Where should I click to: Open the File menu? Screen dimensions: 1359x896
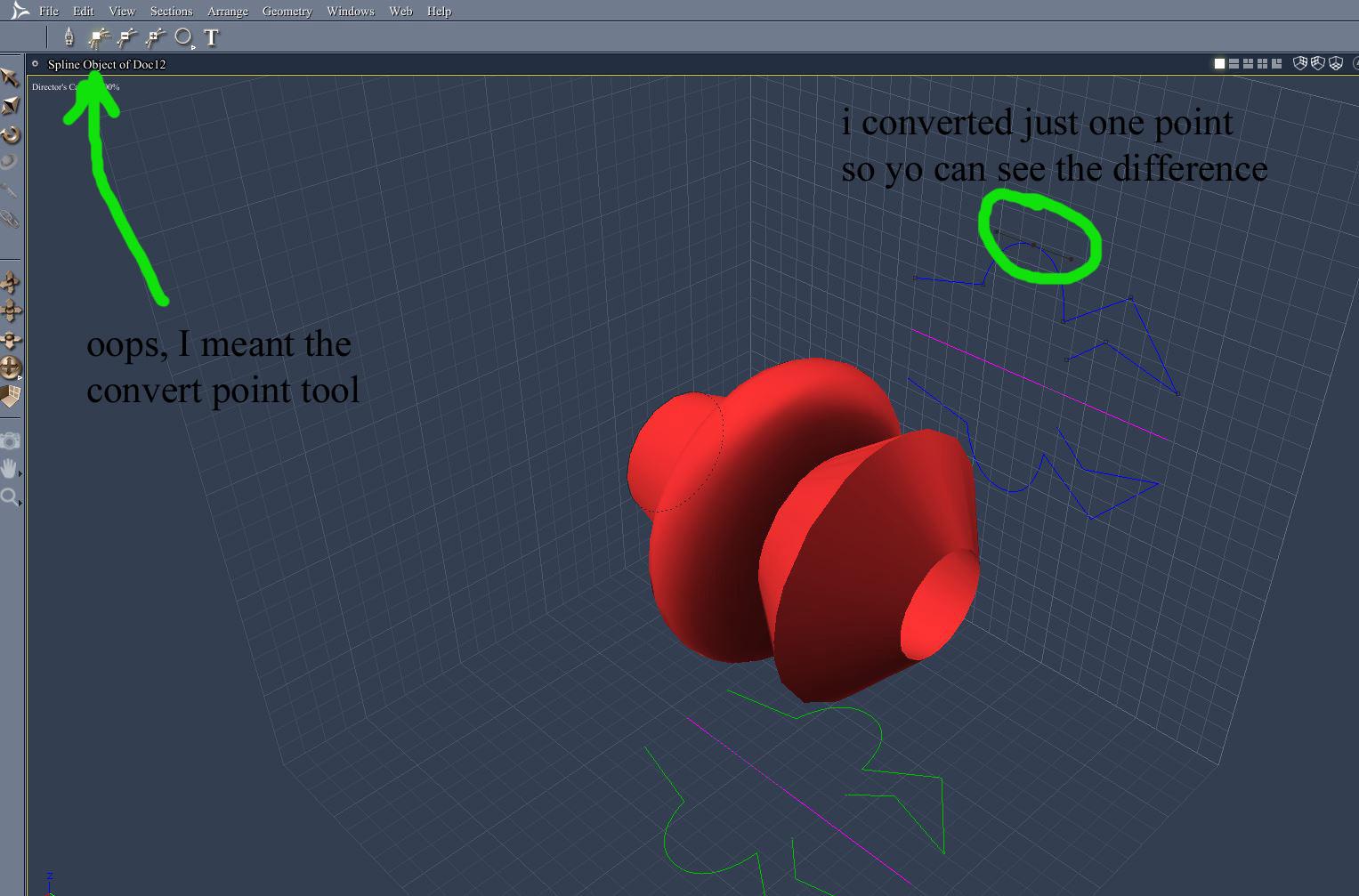49,12
